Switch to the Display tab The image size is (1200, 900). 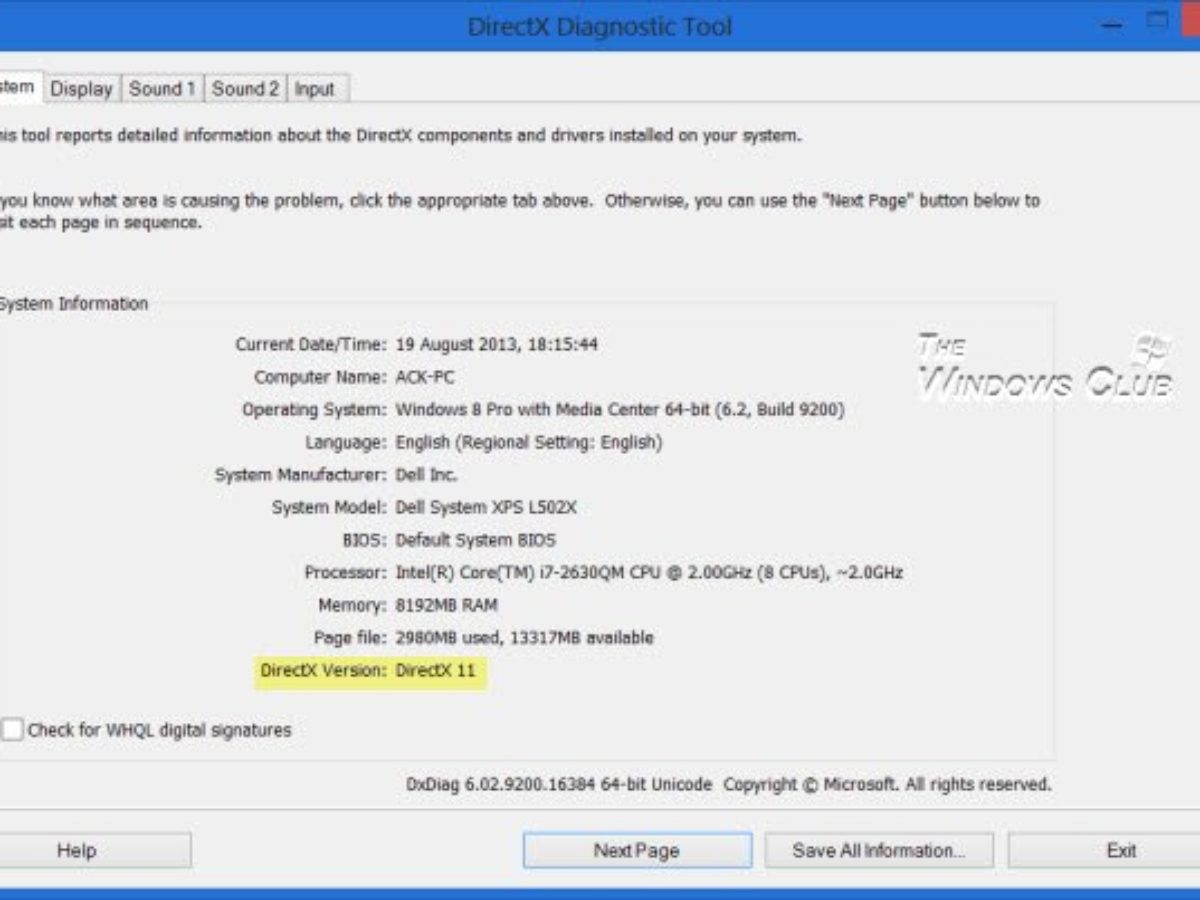coord(81,88)
